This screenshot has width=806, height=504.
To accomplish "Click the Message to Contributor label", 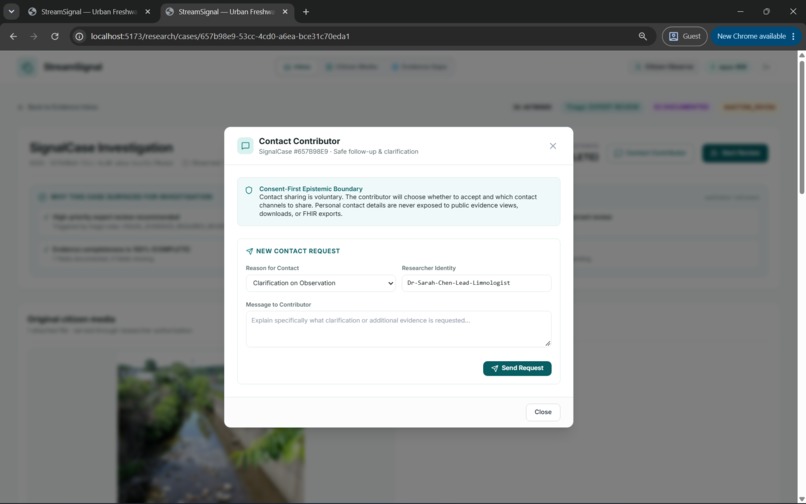I will click(x=278, y=304).
